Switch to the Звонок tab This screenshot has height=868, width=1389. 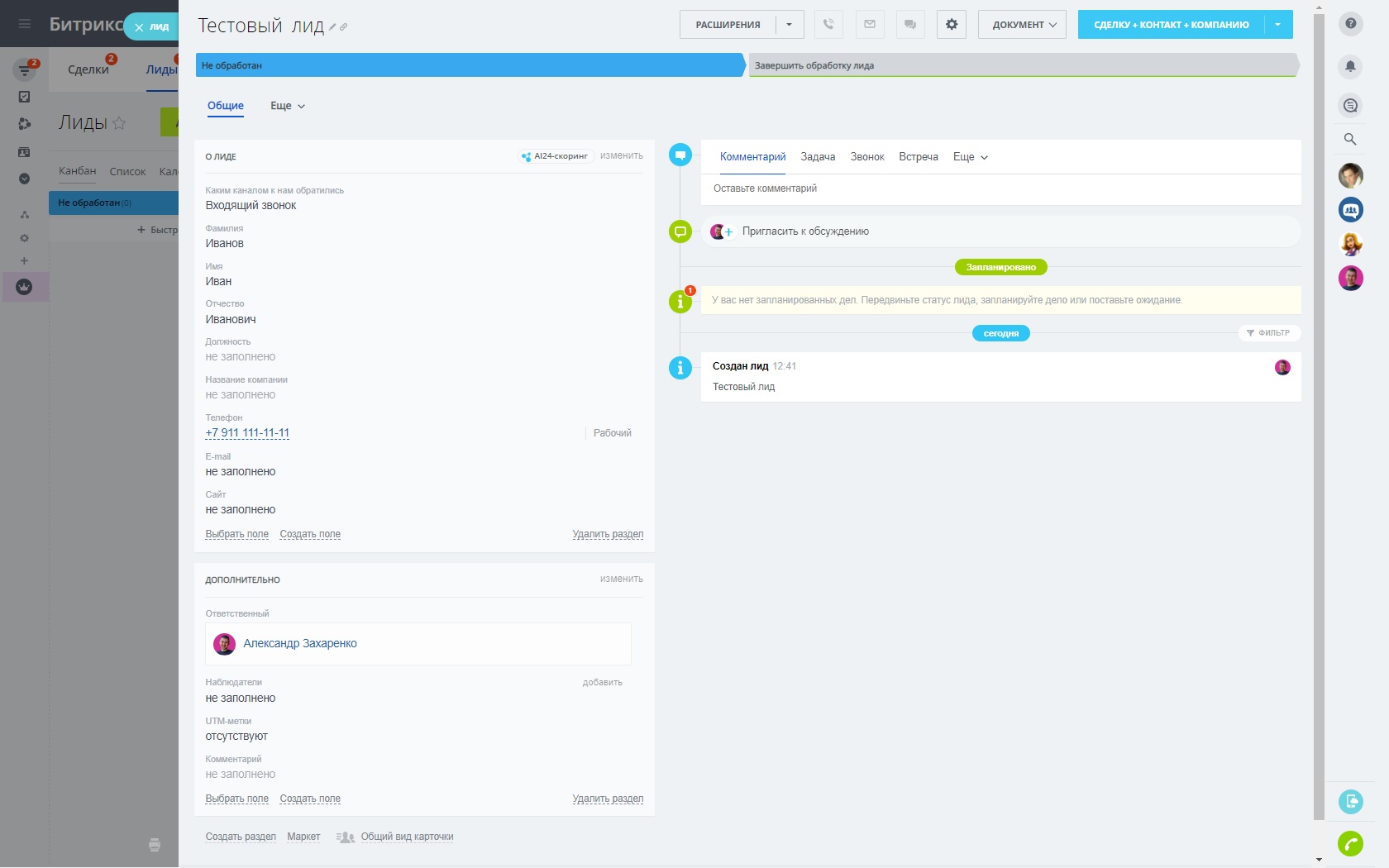867,157
